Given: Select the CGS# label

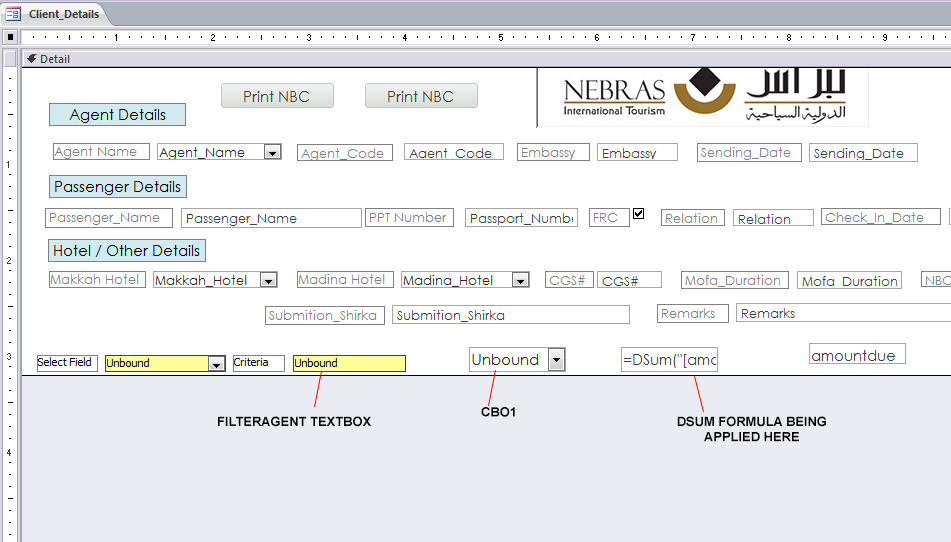Looking at the screenshot, I should [x=569, y=279].
